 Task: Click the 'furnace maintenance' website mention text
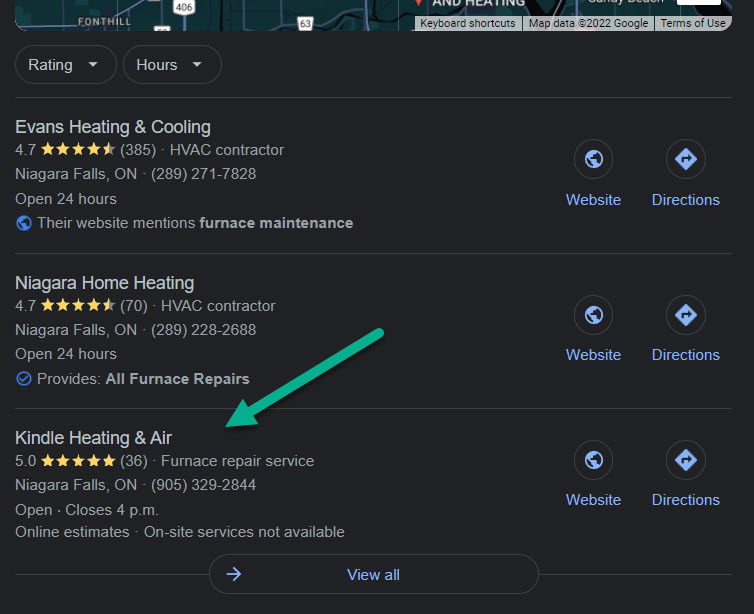276,223
